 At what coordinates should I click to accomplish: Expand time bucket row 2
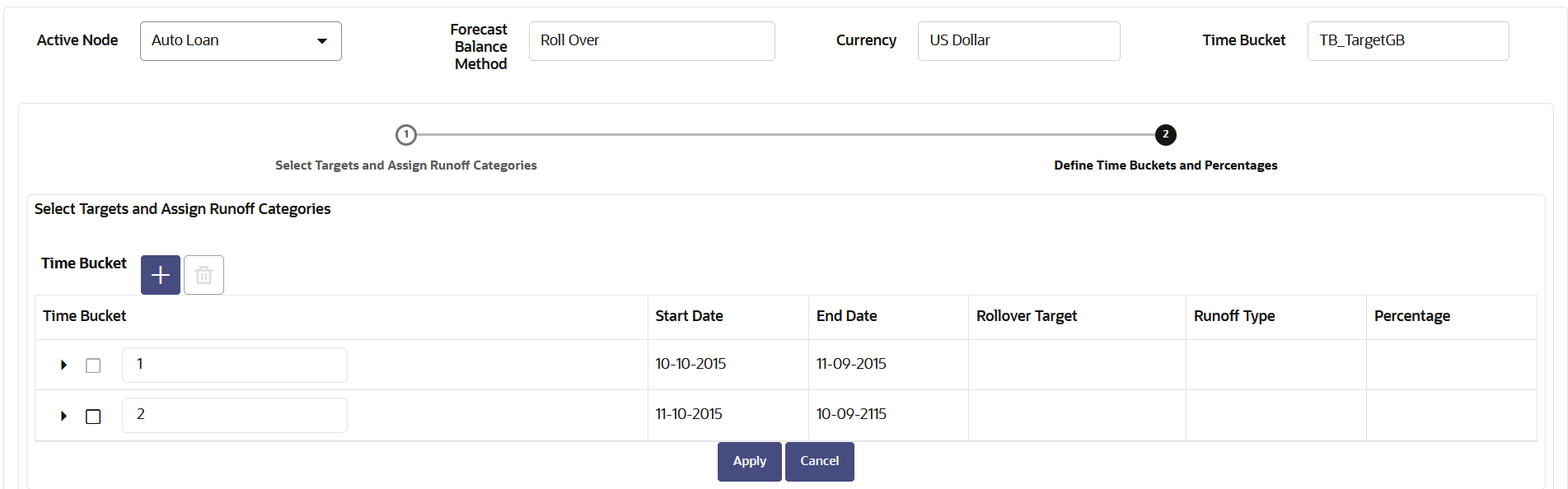[63, 416]
